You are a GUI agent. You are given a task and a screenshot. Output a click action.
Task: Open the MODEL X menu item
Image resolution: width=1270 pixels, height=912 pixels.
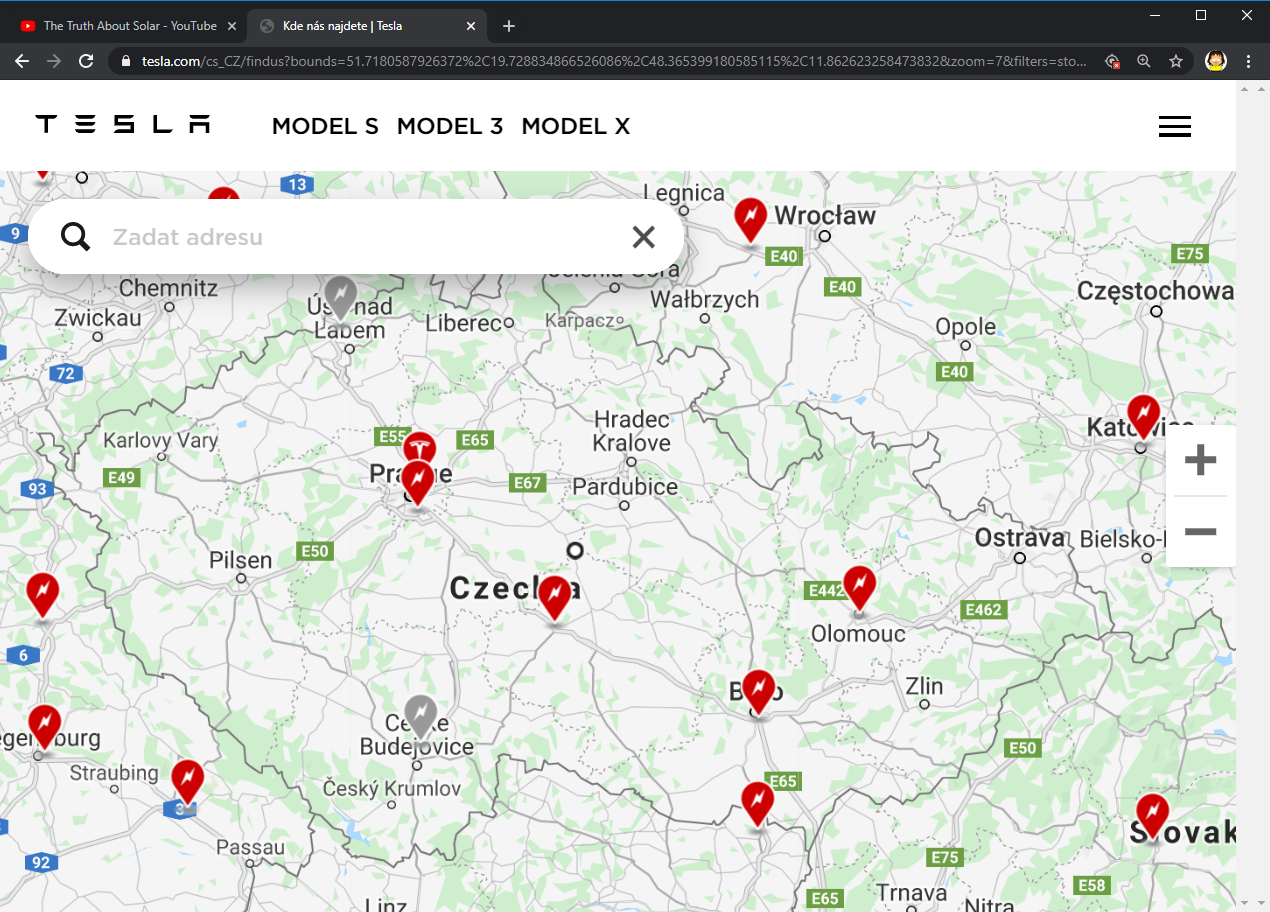tap(576, 126)
